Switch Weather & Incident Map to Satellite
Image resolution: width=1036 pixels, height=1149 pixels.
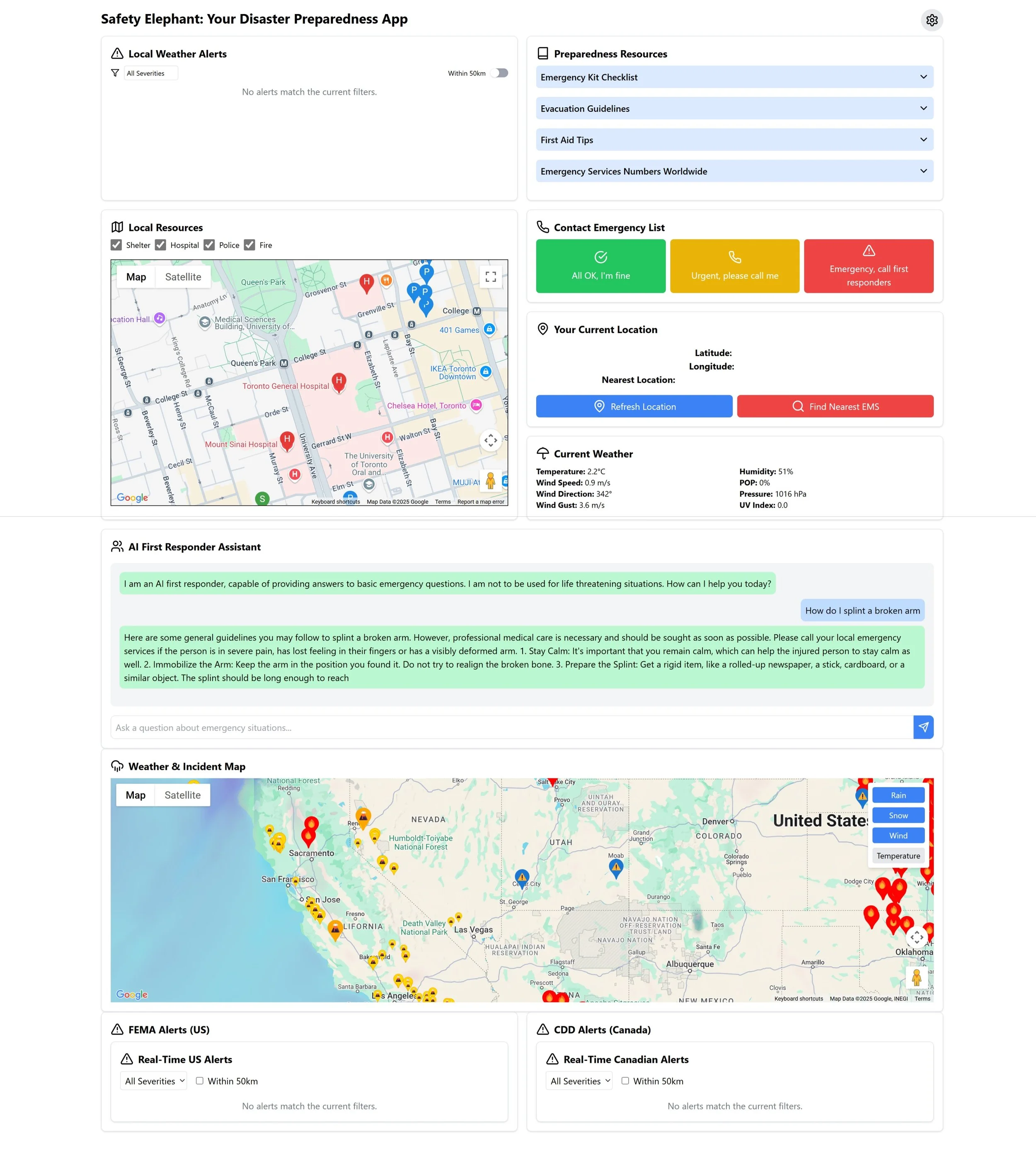click(182, 795)
